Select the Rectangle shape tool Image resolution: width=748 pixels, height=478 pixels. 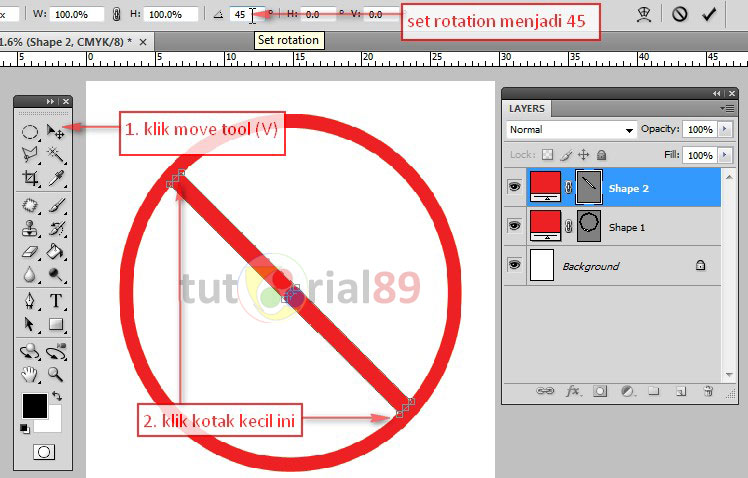click(x=55, y=324)
